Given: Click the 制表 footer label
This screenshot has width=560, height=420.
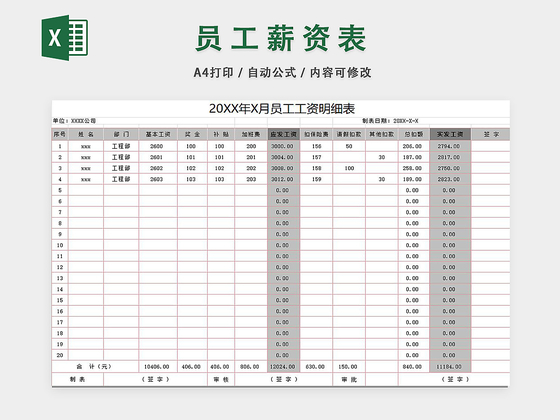Looking at the screenshot, I should pos(78,379).
